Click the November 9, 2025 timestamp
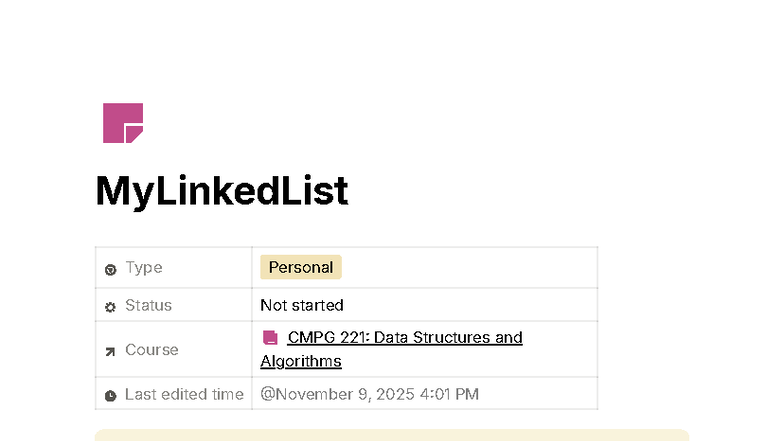This screenshot has width=784, height=441. point(369,394)
